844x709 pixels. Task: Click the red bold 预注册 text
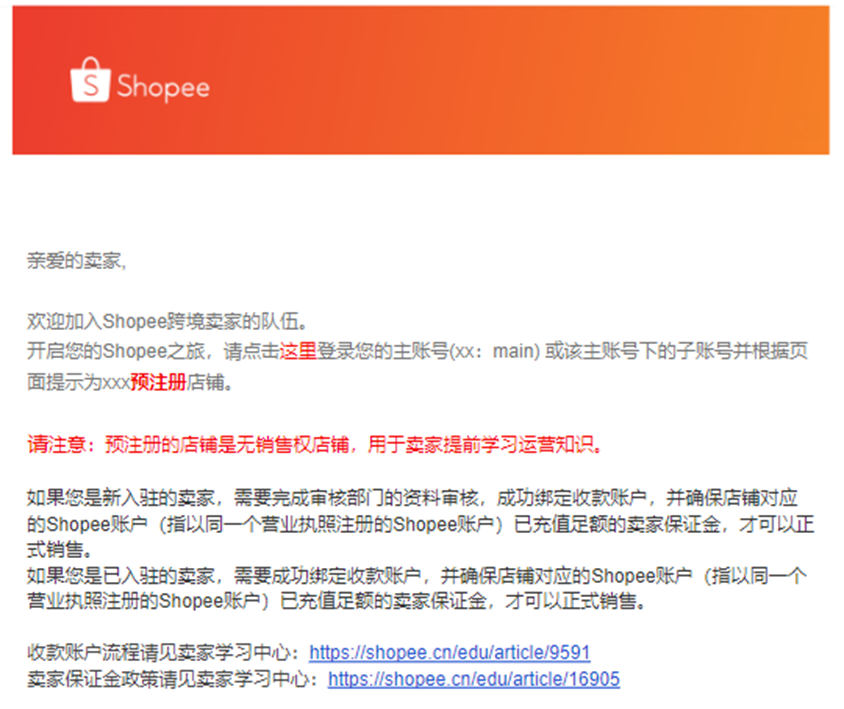tap(158, 382)
